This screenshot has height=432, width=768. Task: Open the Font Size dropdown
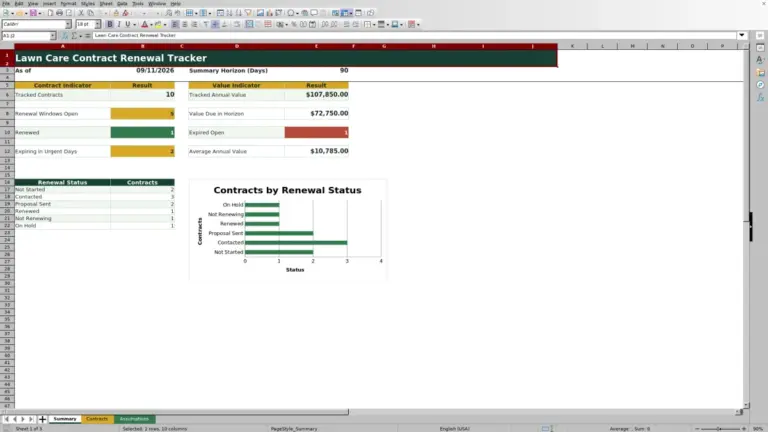click(x=97, y=24)
